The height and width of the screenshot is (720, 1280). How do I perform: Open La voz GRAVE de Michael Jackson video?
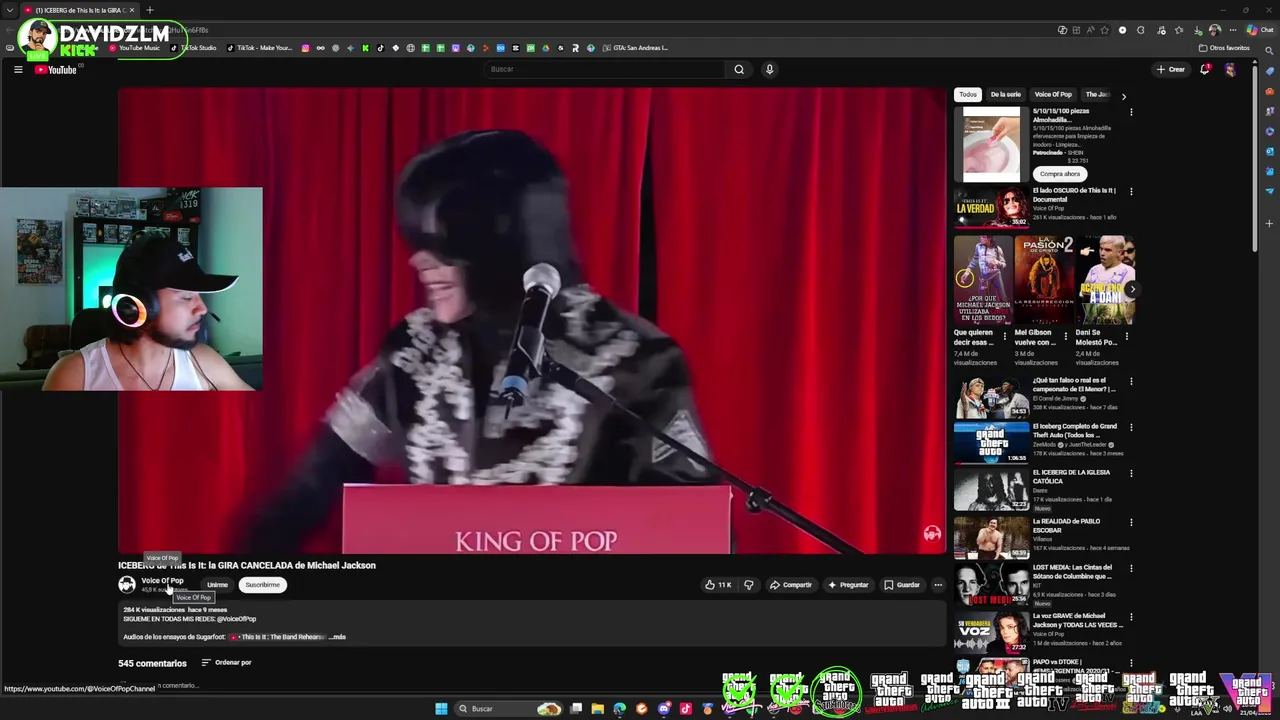pos(991,632)
